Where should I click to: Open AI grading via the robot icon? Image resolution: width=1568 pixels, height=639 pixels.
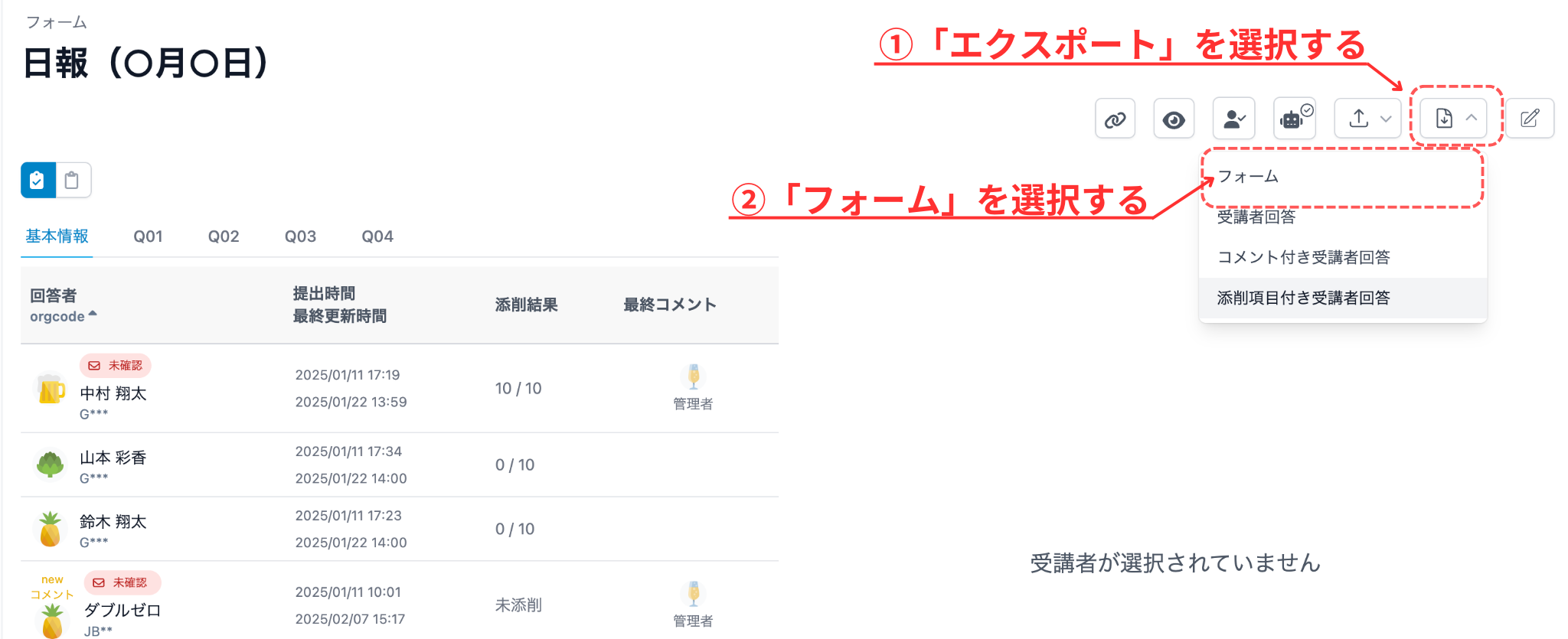click(1293, 118)
